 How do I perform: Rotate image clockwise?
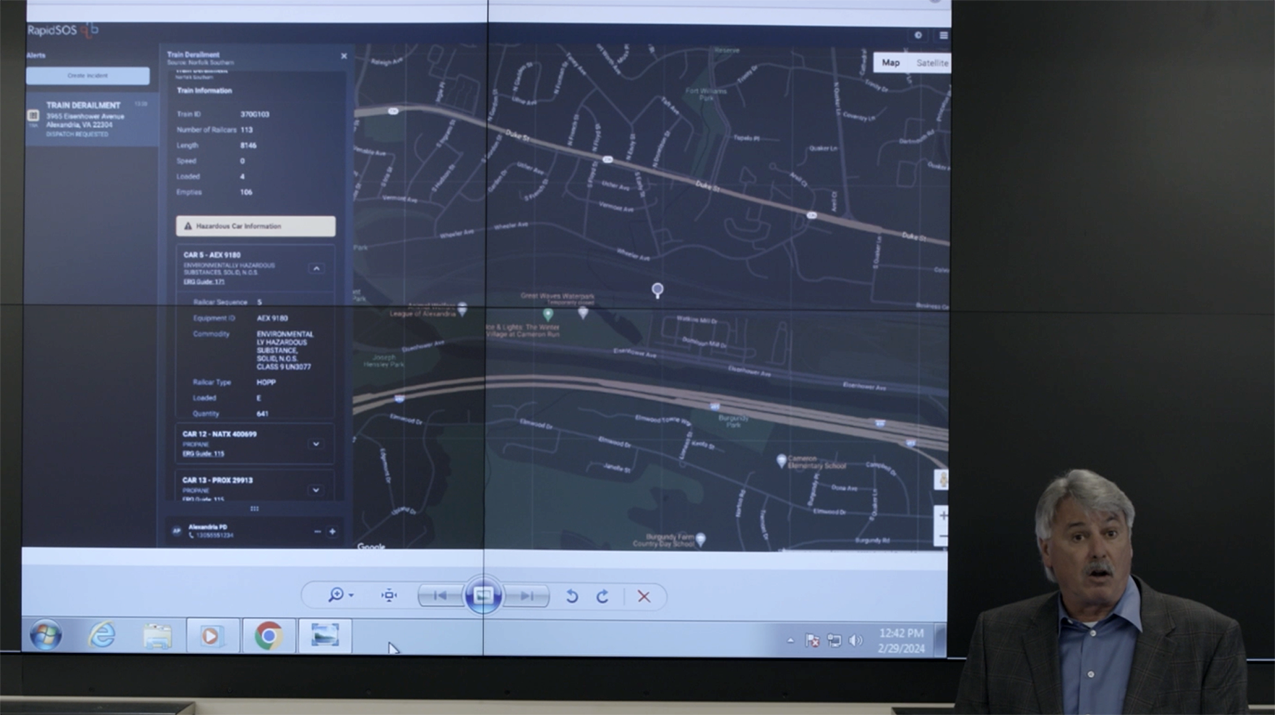602,597
